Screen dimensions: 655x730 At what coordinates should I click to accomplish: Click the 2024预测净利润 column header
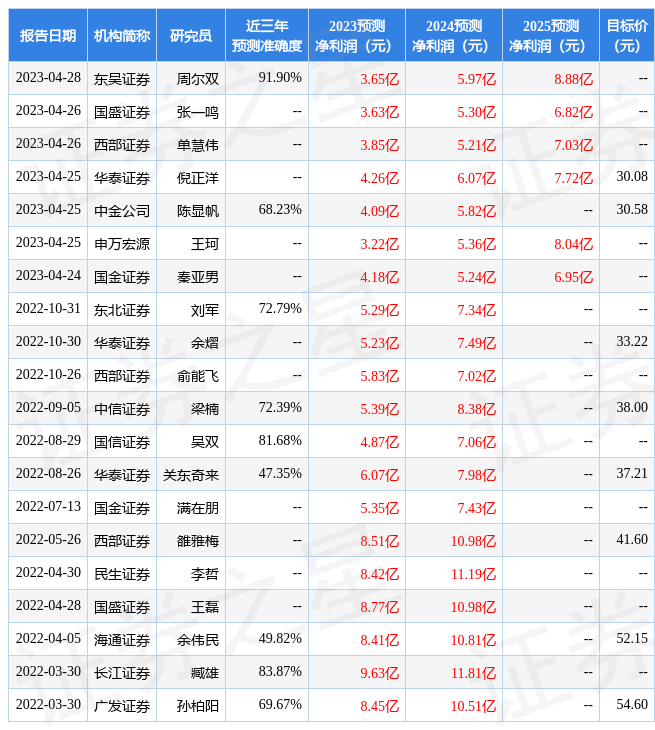(454, 35)
